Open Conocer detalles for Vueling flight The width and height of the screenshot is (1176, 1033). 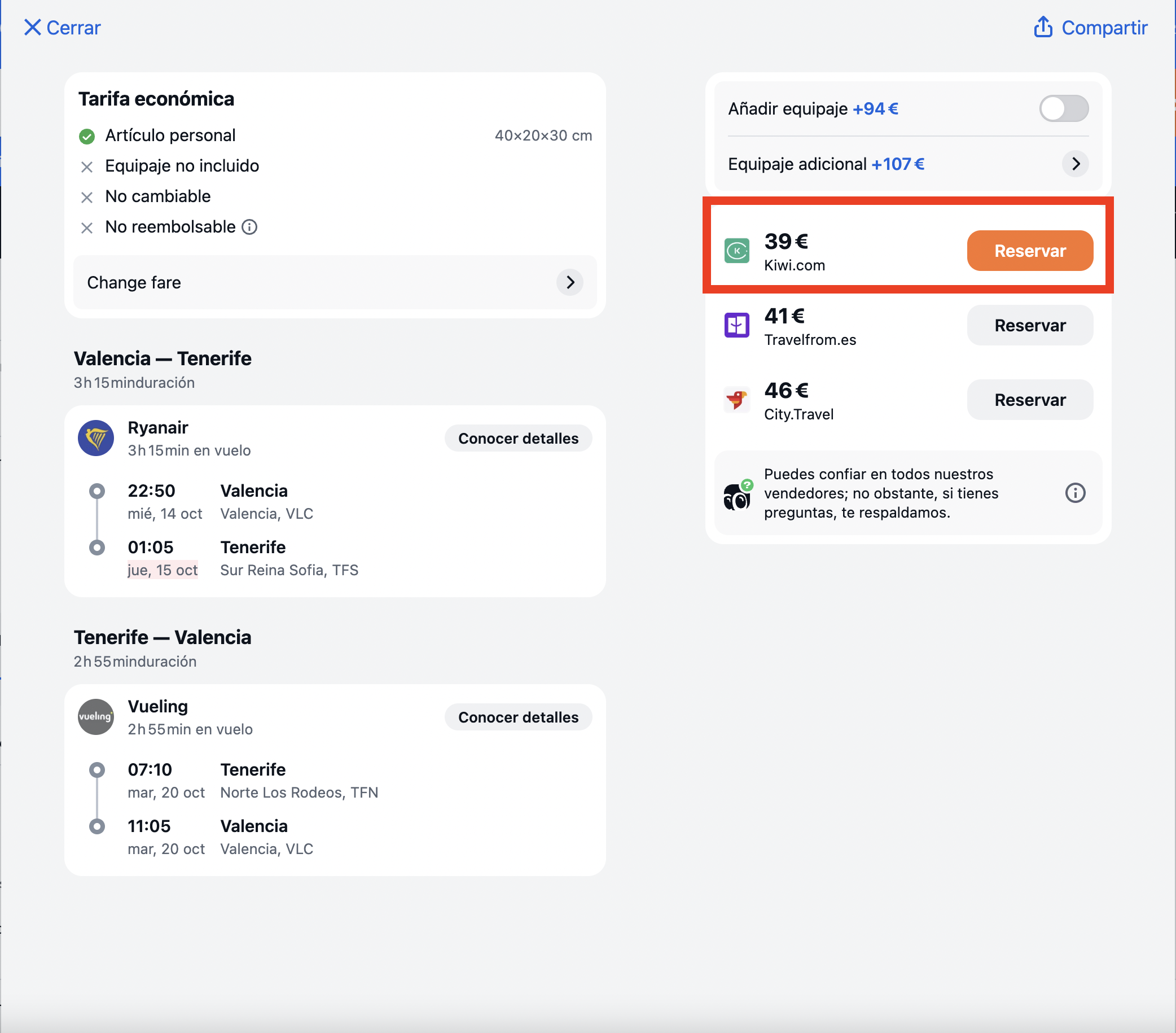pyautogui.click(x=518, y=716)
